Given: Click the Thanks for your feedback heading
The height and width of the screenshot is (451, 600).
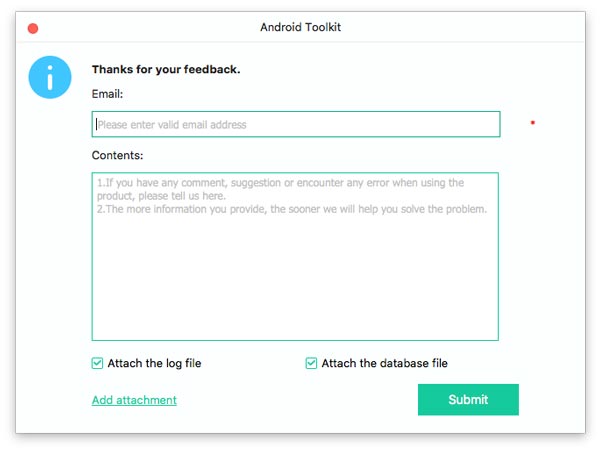Looking at the screenshot, I should 166,69.
